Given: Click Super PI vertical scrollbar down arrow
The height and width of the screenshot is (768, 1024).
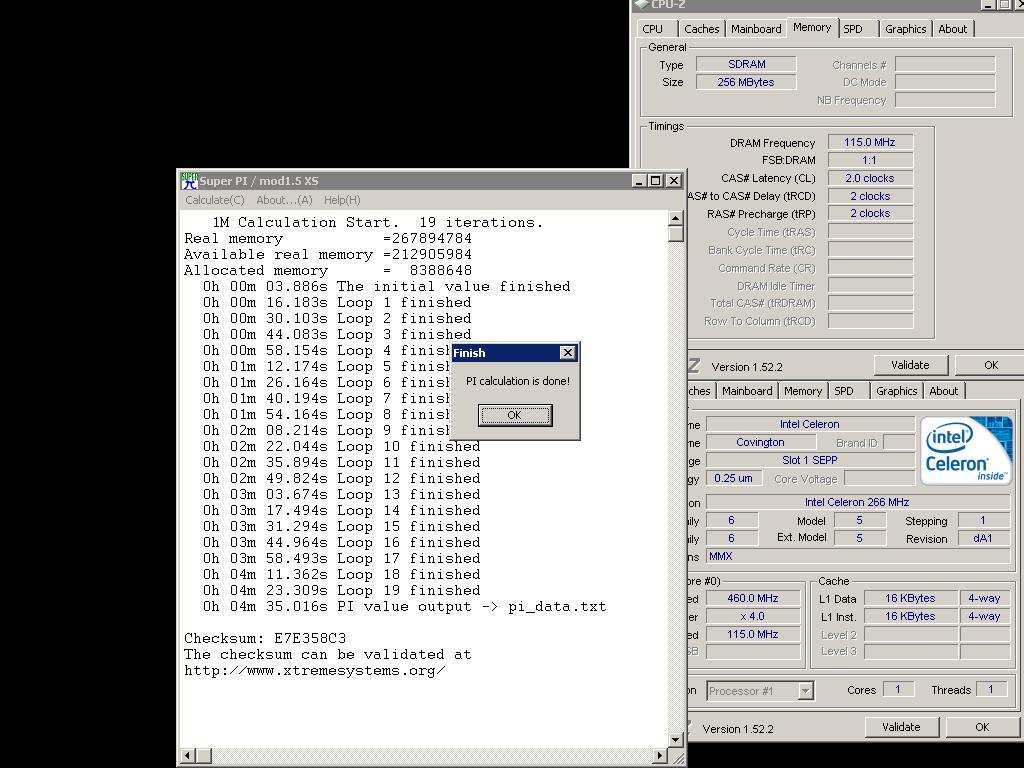Looking at the screenshot, I should 676,740.
